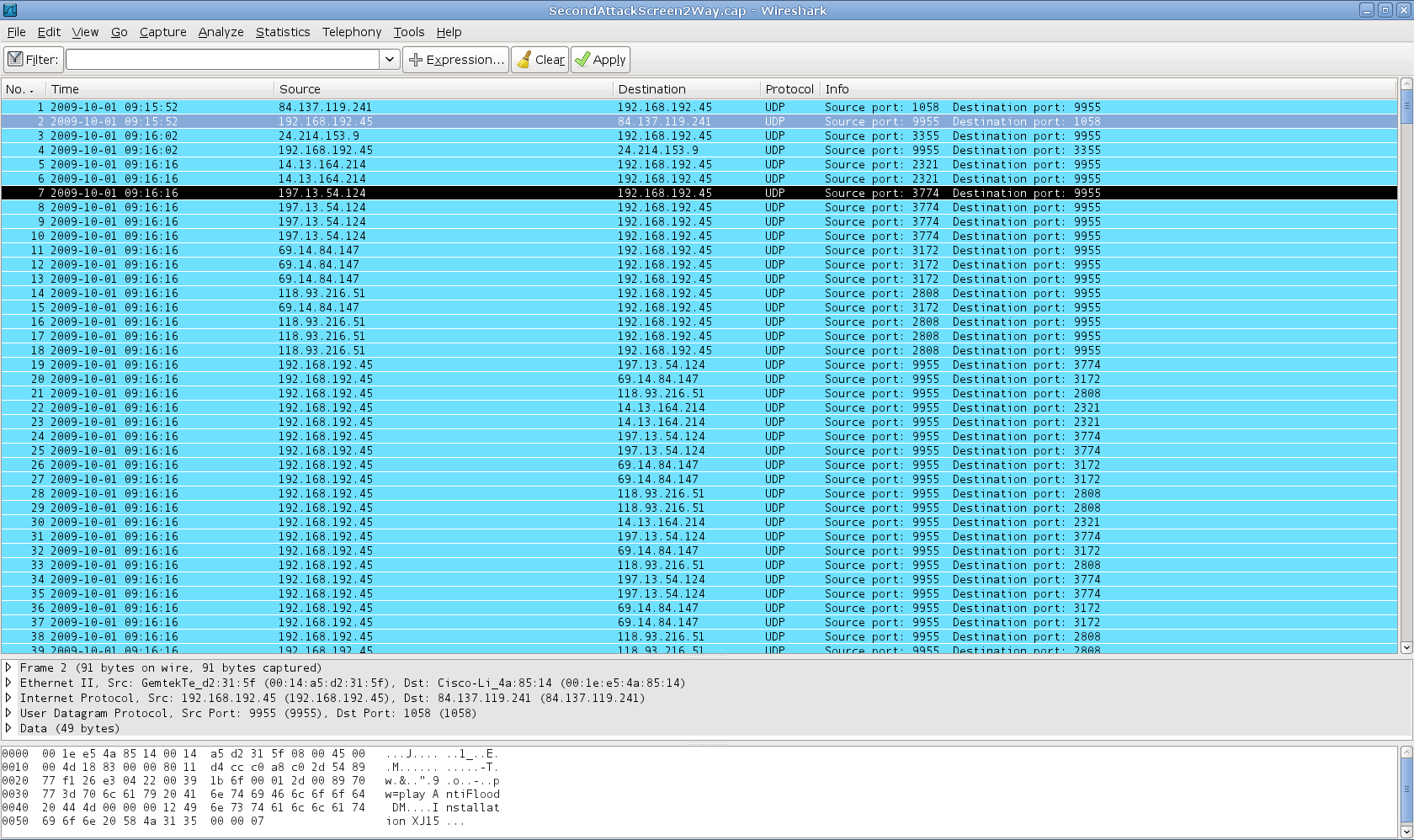Click the User Datagram Protocol line text
This screenshot has height=840, width=1414.
coord(248,713)
